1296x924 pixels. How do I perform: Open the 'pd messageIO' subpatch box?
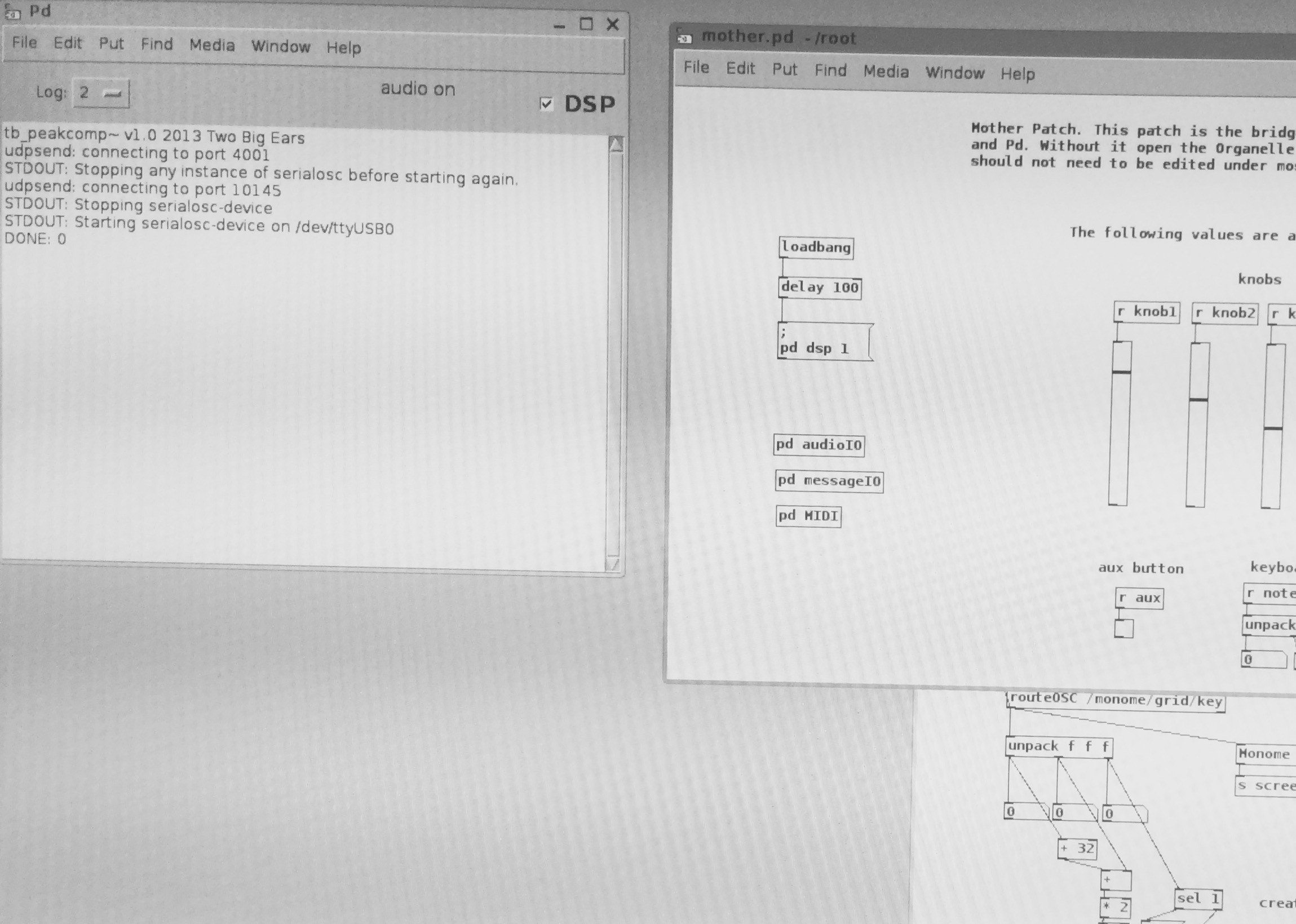[x=829, y=481]
